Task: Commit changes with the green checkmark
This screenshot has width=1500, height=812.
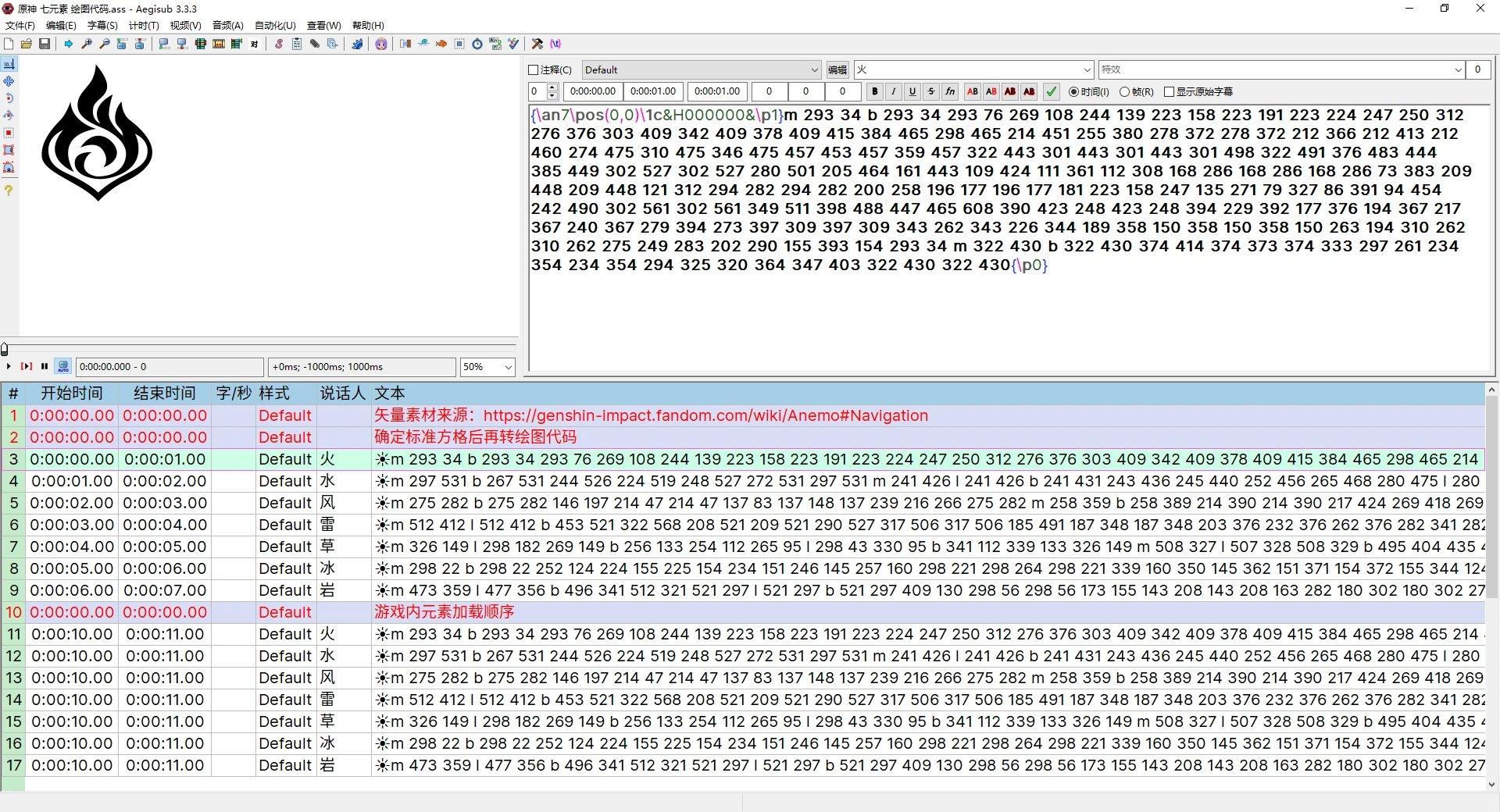Action: (1052, 92)
